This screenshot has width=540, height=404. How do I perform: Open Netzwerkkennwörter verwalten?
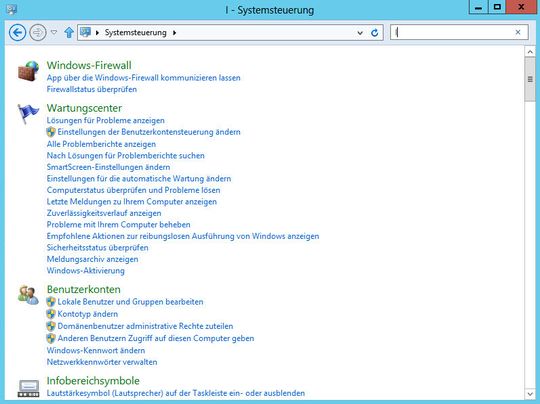102,362
